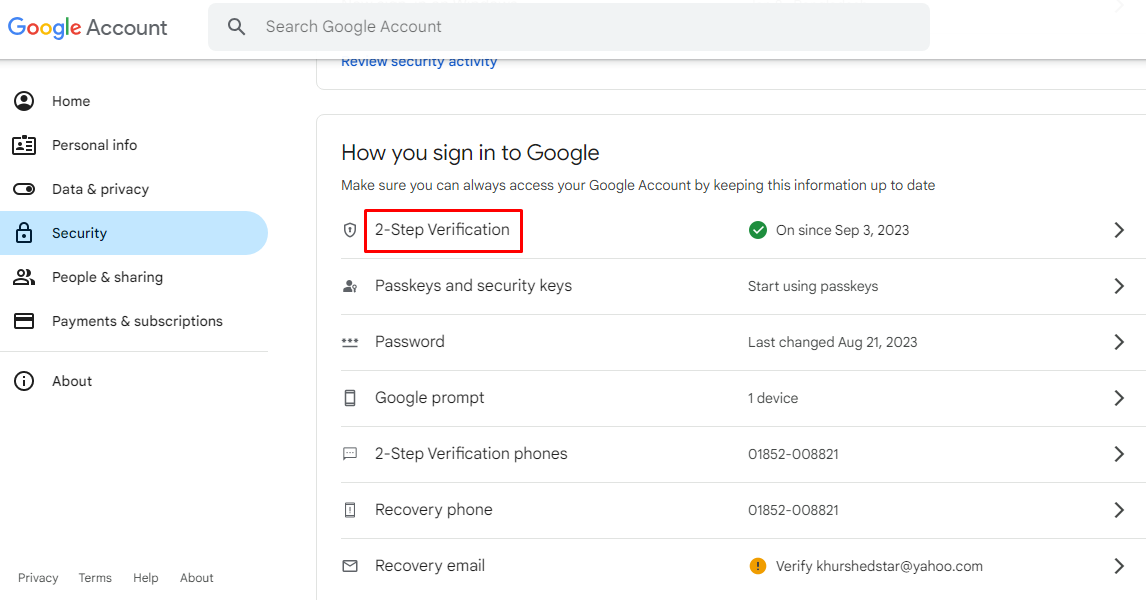Viewport: 1146px width, 600px height.
Task: Click the Recovery email envelope icon
Action: 350,566
